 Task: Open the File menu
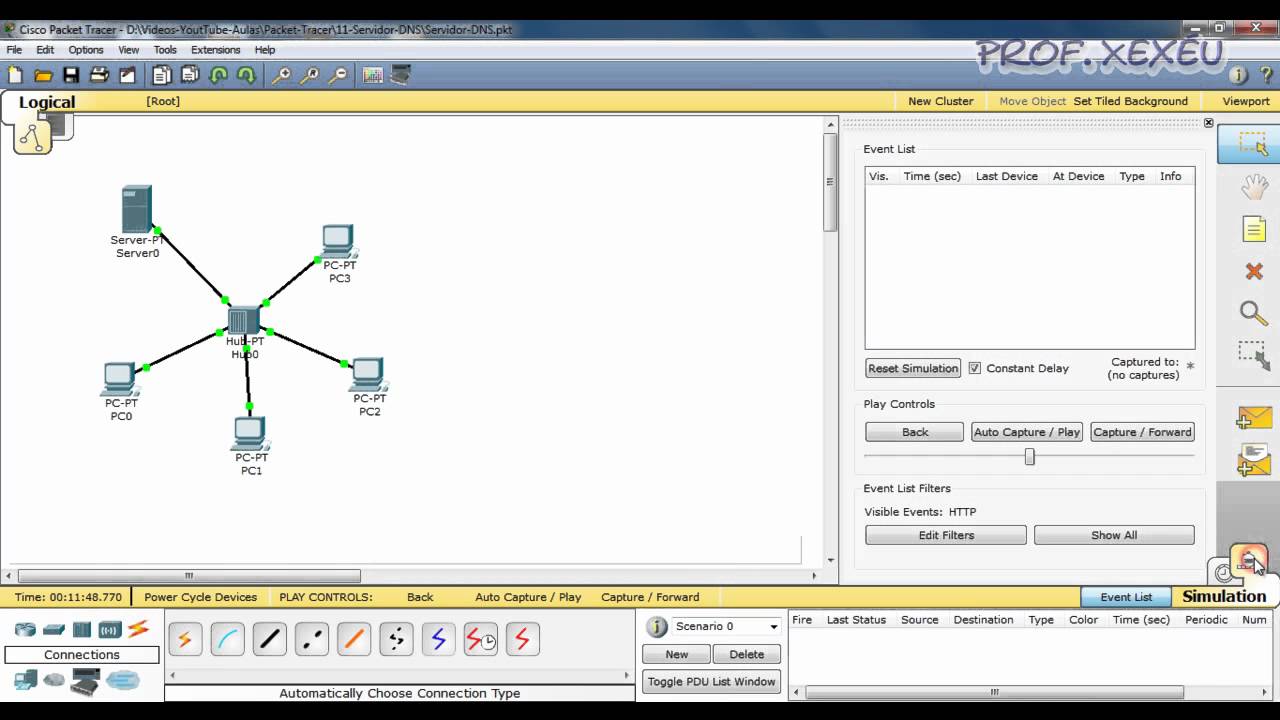14,50
